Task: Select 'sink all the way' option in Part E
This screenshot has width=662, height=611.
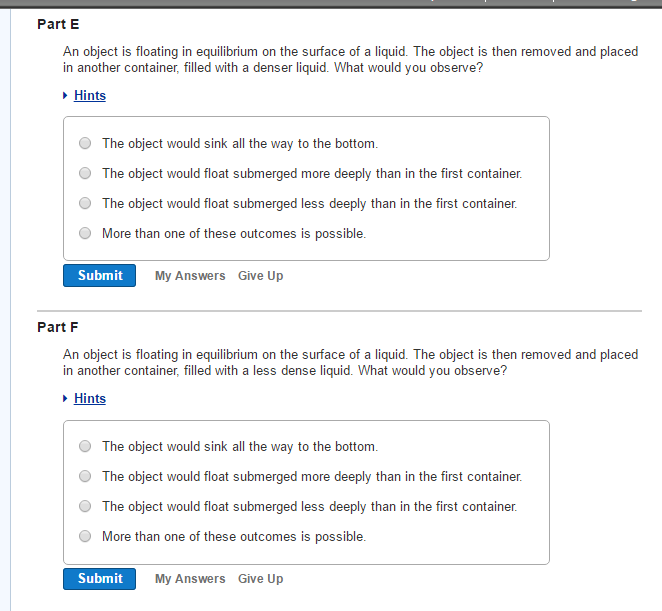Action: 85,143
